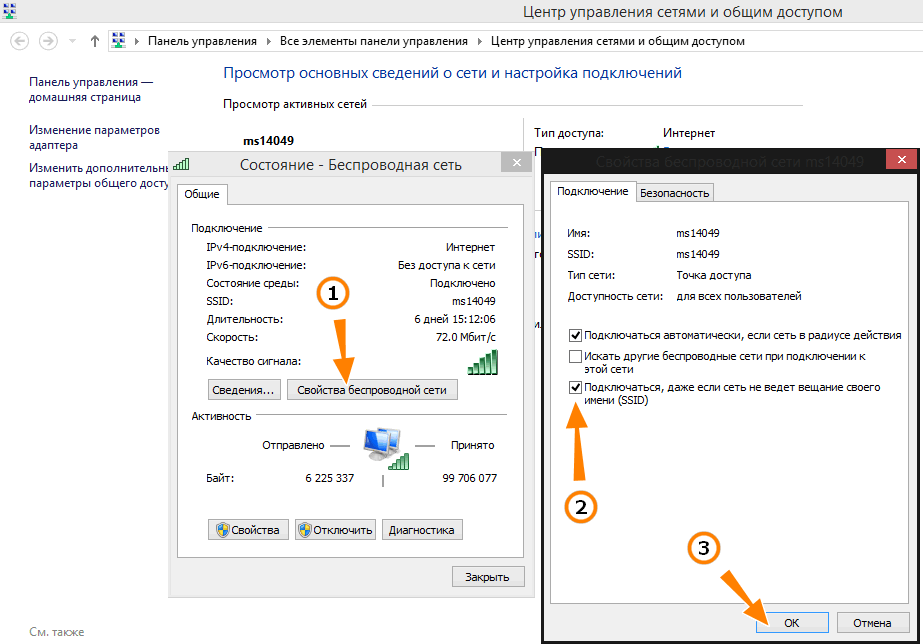Enable 'Искать другие беспроводные сети' checkbox
The height and width of the screenshot is (644, 923).
[x=575, y=356]
